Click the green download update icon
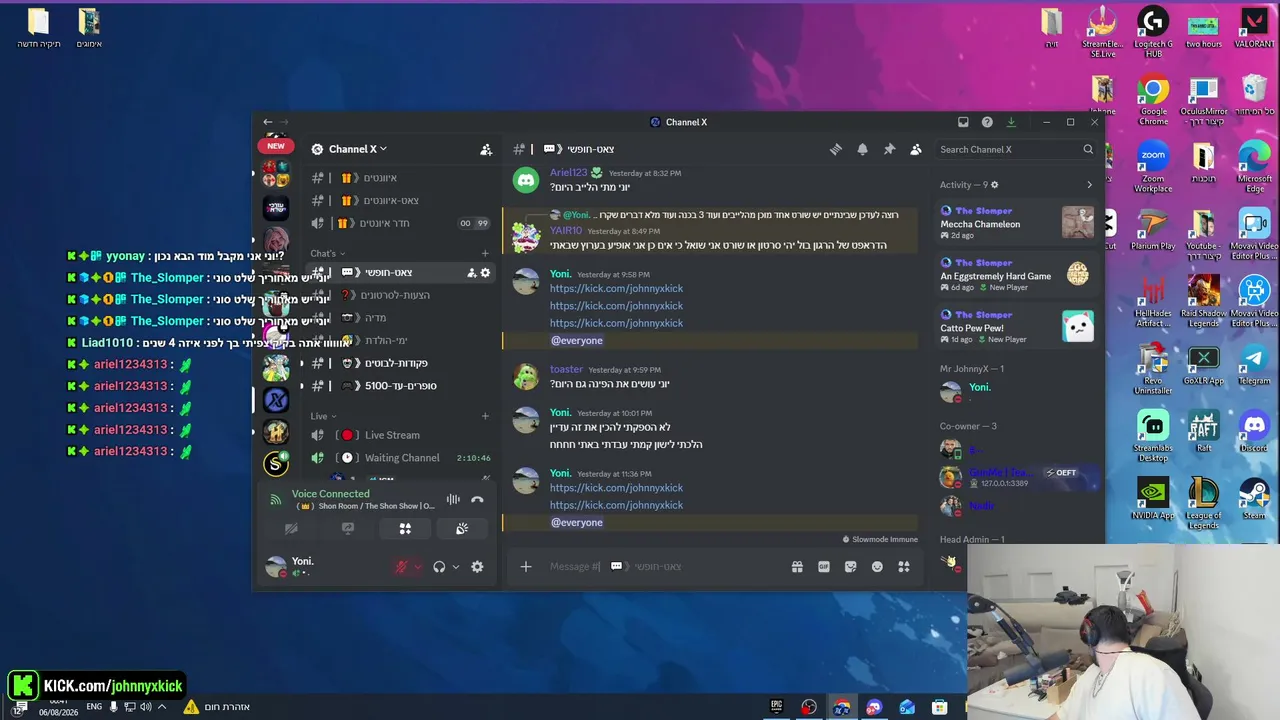The image size is (1280, 720). tap(1011, 122)
